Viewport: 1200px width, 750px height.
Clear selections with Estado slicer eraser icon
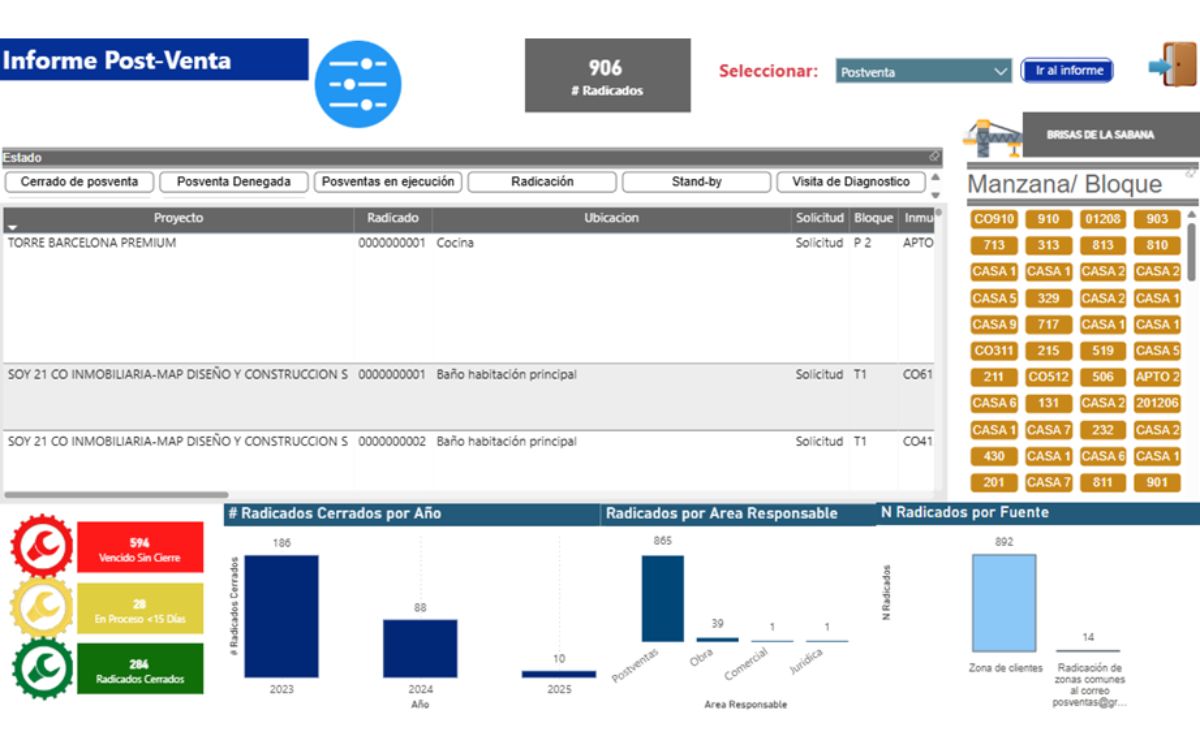point(934,156)
